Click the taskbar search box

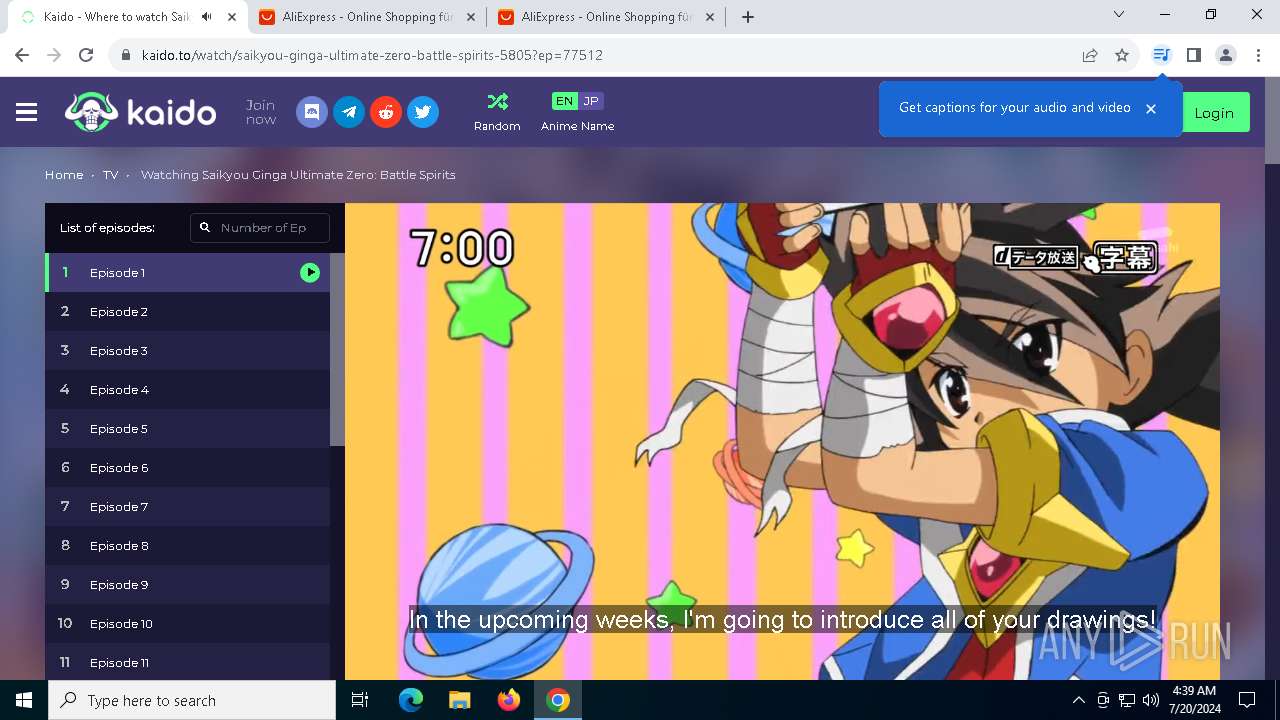[192, 700]
